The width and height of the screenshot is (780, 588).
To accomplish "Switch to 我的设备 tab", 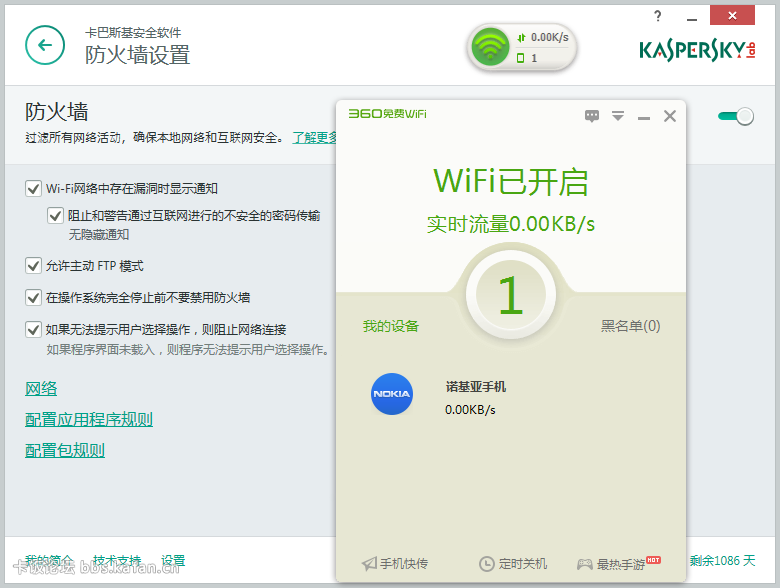I will 391,326.
